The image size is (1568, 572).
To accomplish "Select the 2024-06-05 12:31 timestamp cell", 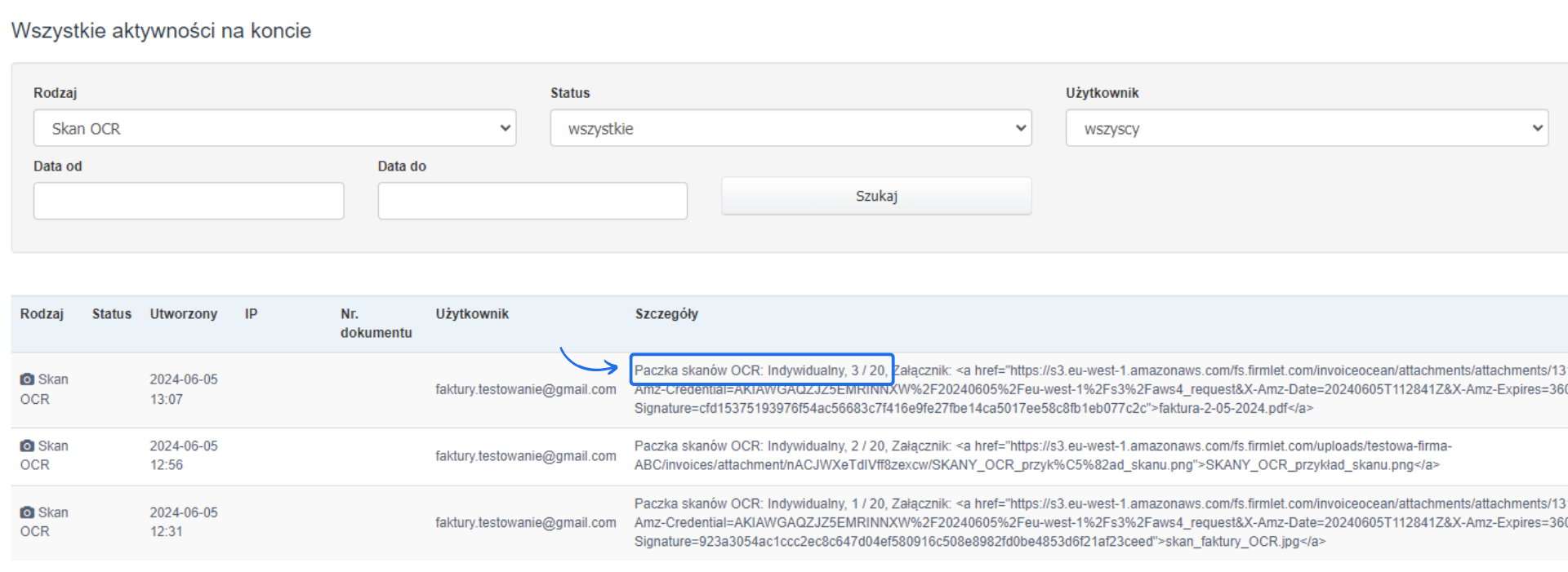I will click(x=184, y=522).
